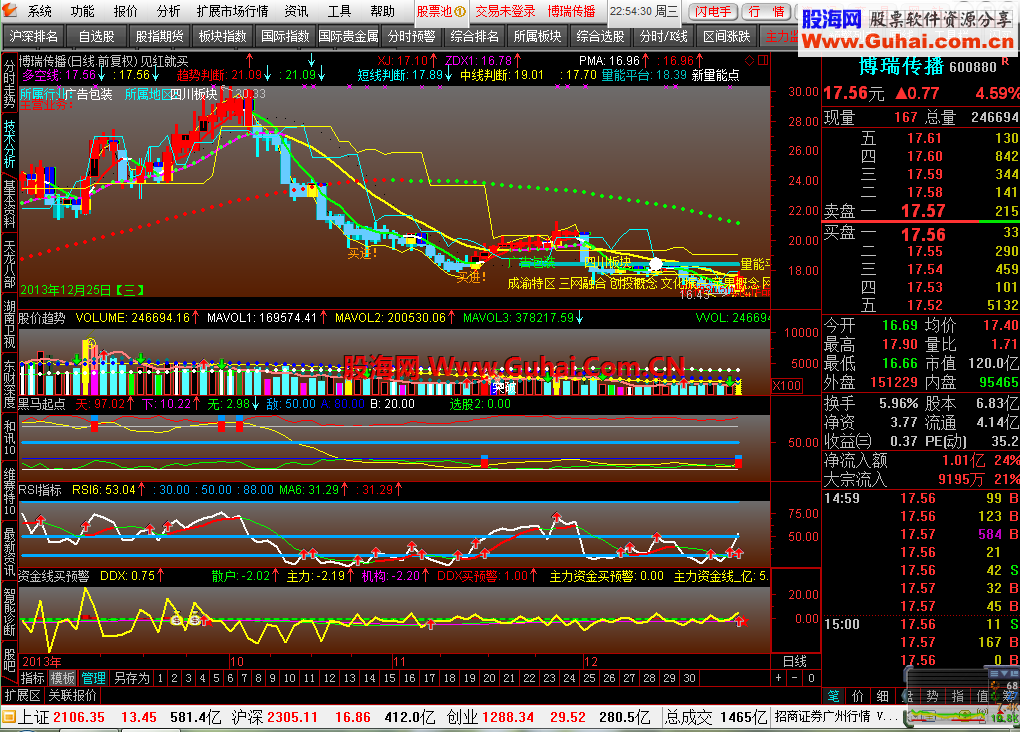Image resolution: width=1020 pixels, height=732 pixels.
Task: Open the 工具 menu
Action: pos(339,11)
